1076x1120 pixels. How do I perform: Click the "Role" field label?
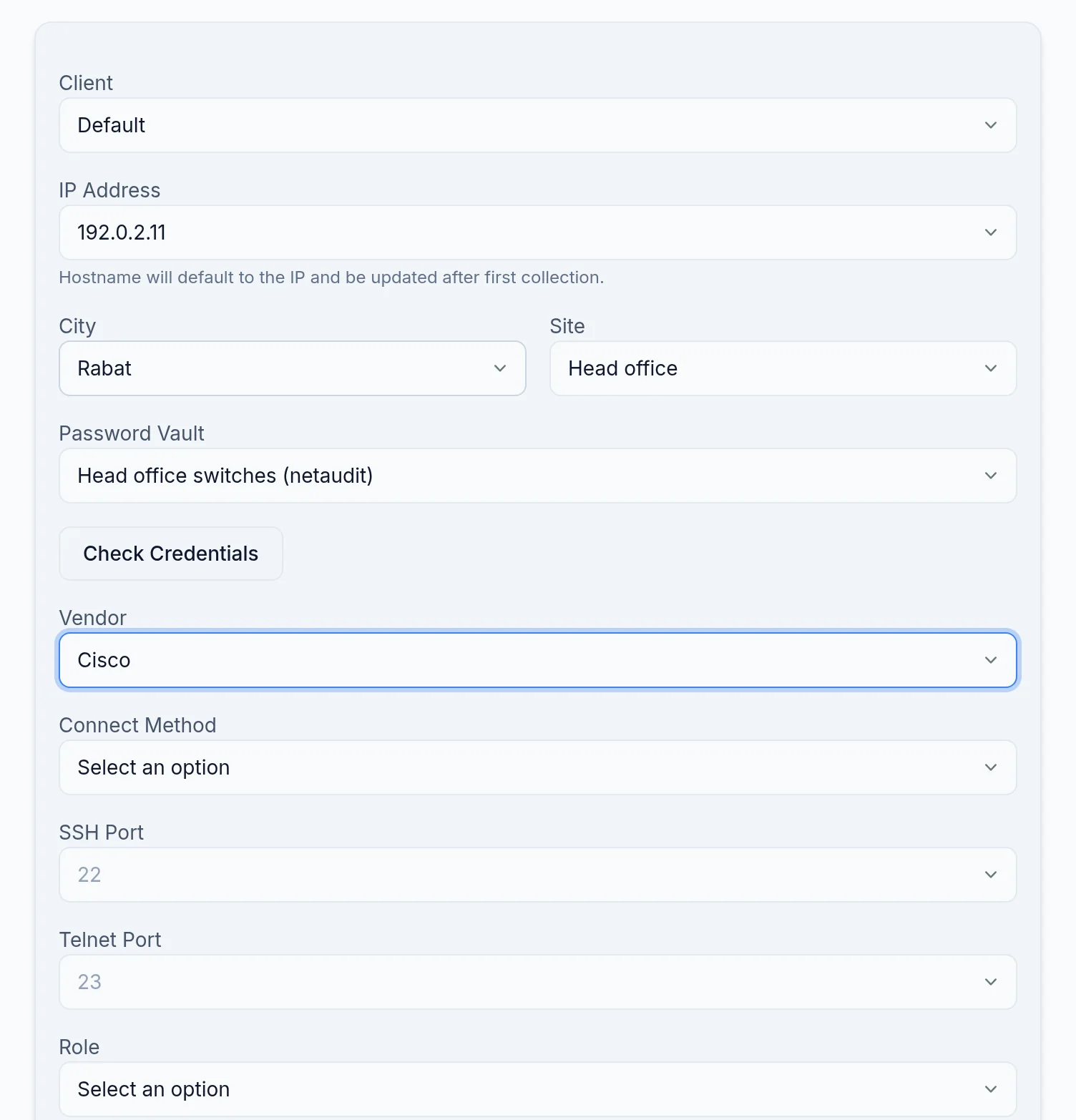click(79, 1047)
